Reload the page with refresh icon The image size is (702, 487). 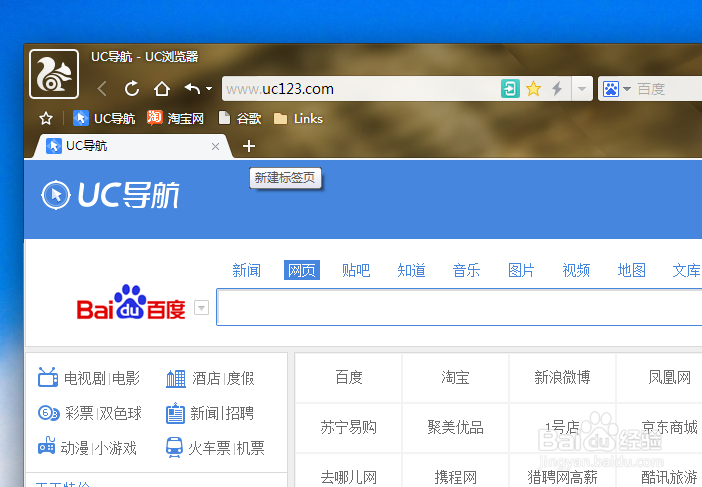tap(132, 89)
